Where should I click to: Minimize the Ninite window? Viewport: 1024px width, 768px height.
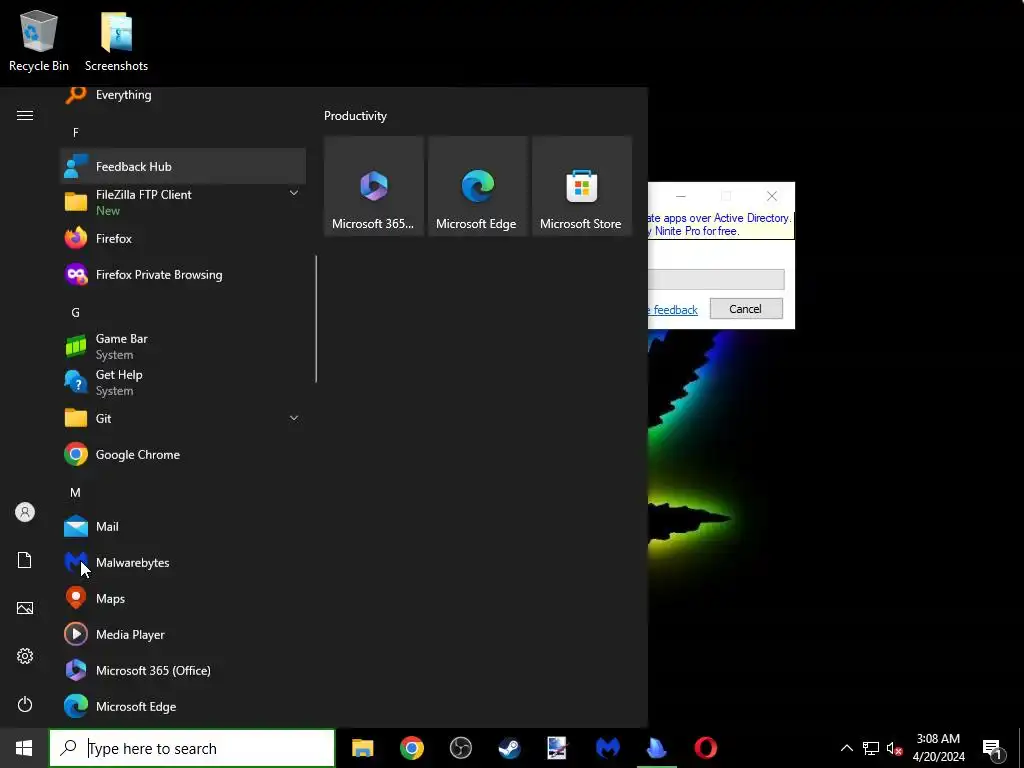pos(680,196)
